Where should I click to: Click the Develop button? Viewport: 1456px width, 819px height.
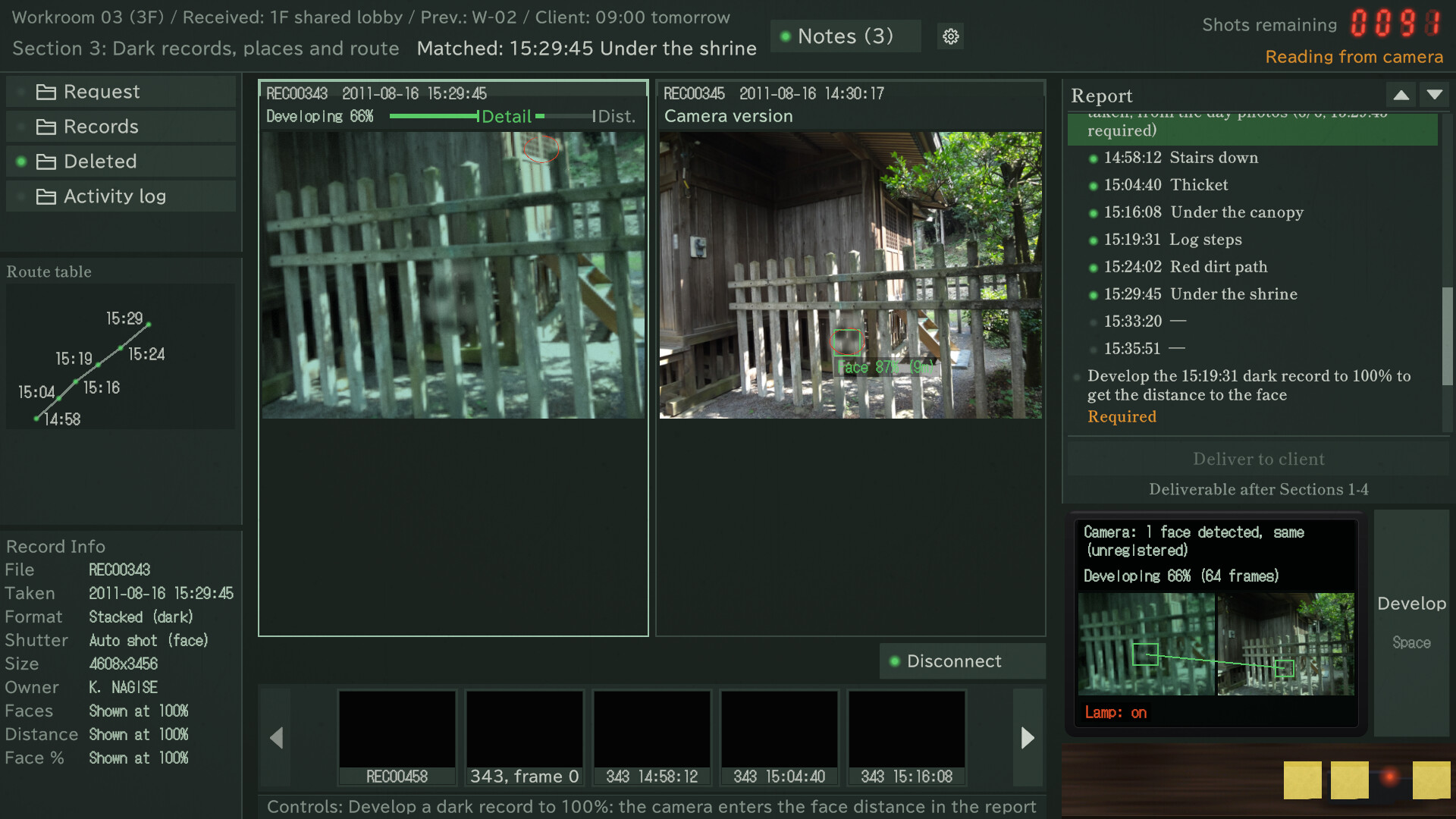click(1411, 622)
